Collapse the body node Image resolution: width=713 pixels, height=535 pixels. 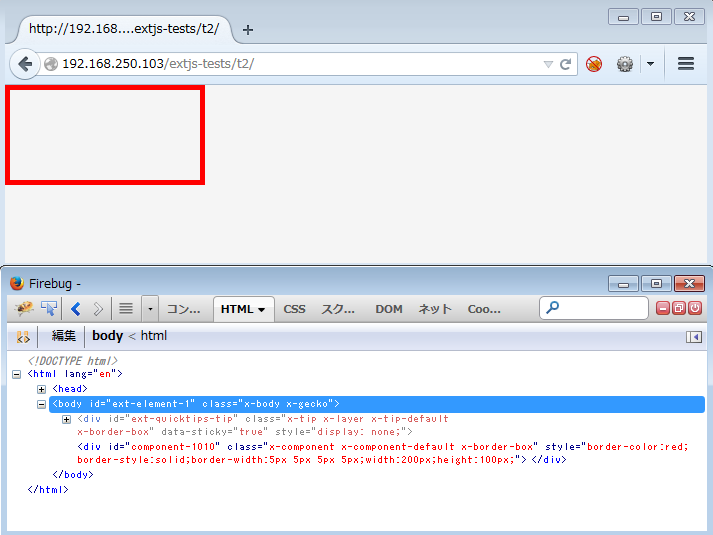click(x=41, y=404)
